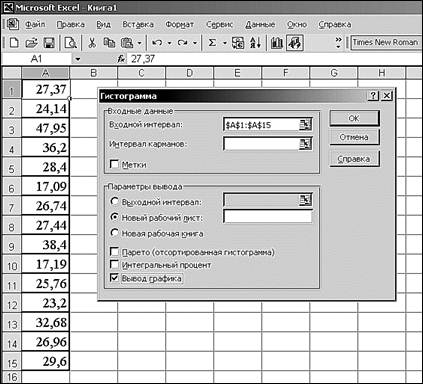This screenshot has width=423, height=384.
Task: Click the Save diskette toolbar icon
Action: coord(49,43)
